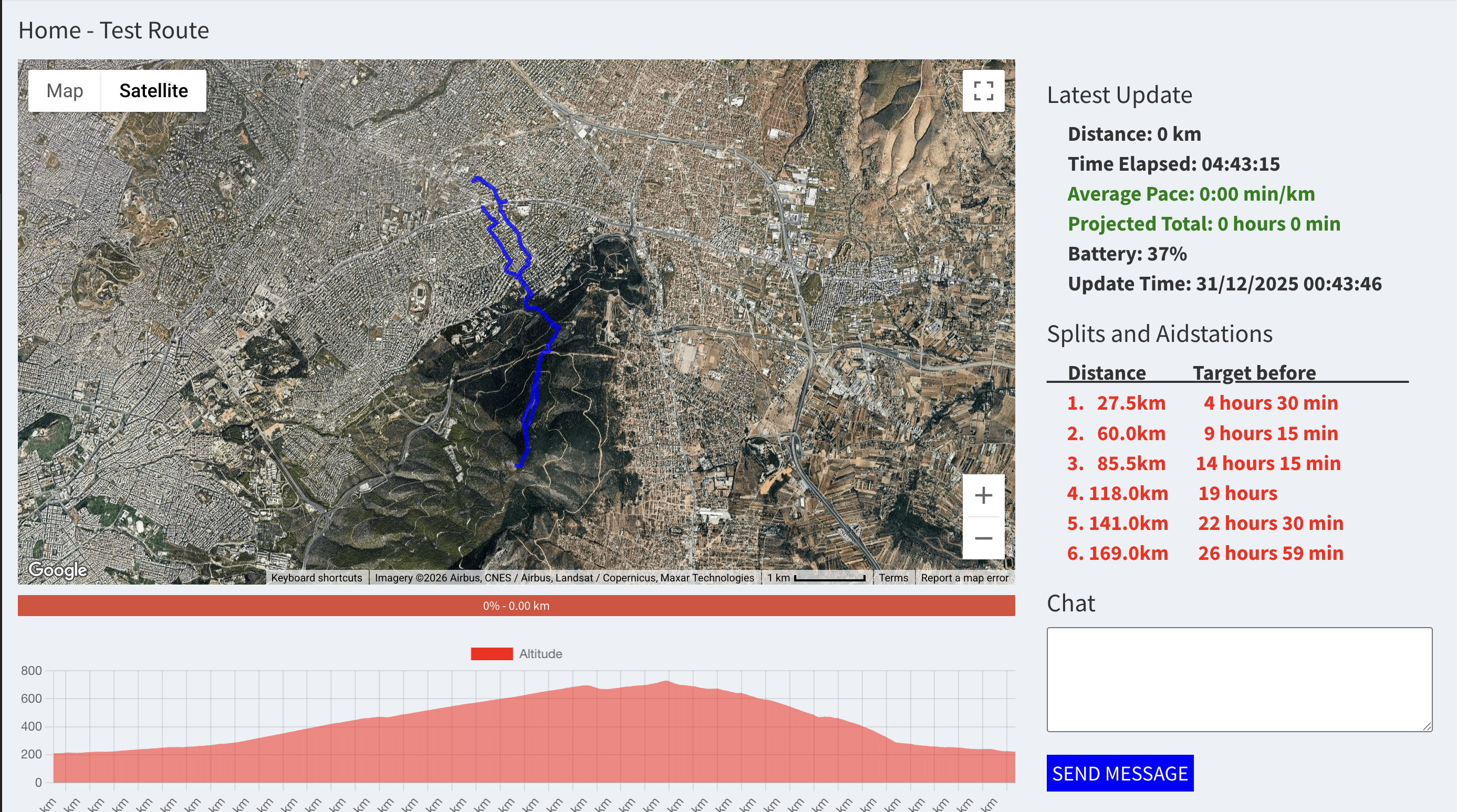Select the Satellite view tab

pos(153,90)
